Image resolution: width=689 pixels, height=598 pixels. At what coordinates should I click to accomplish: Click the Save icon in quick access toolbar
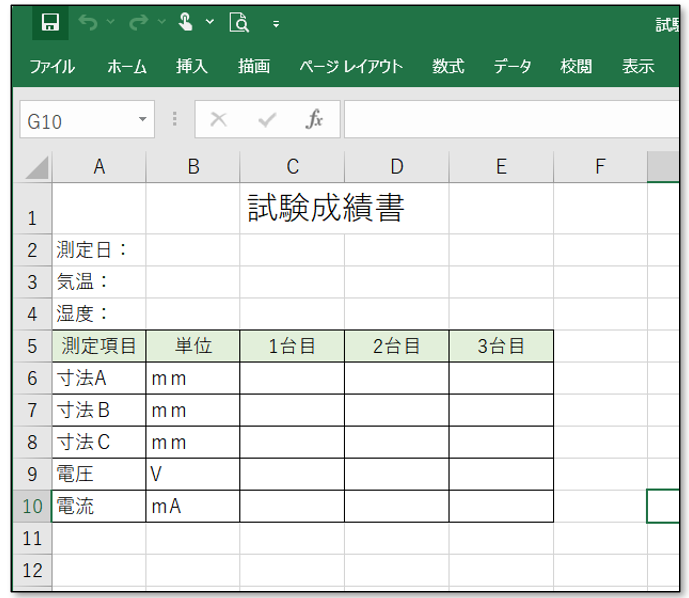coord(50,23)
